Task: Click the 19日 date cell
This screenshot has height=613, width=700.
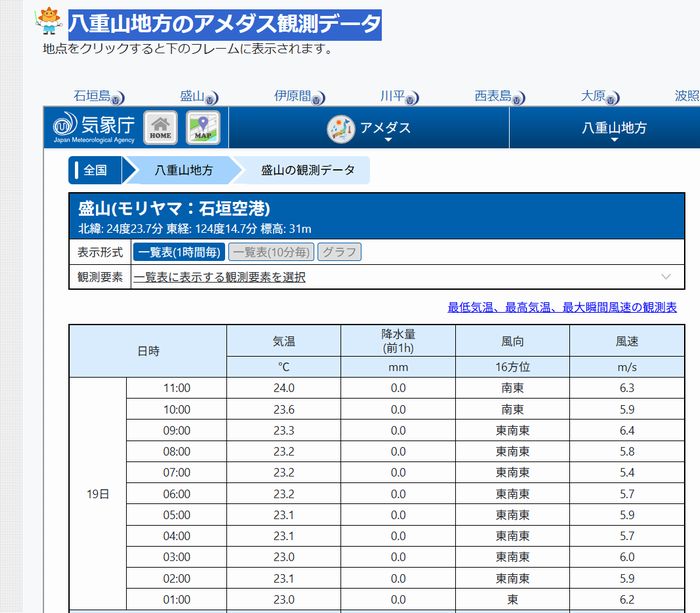Action: tap(98, 494)
